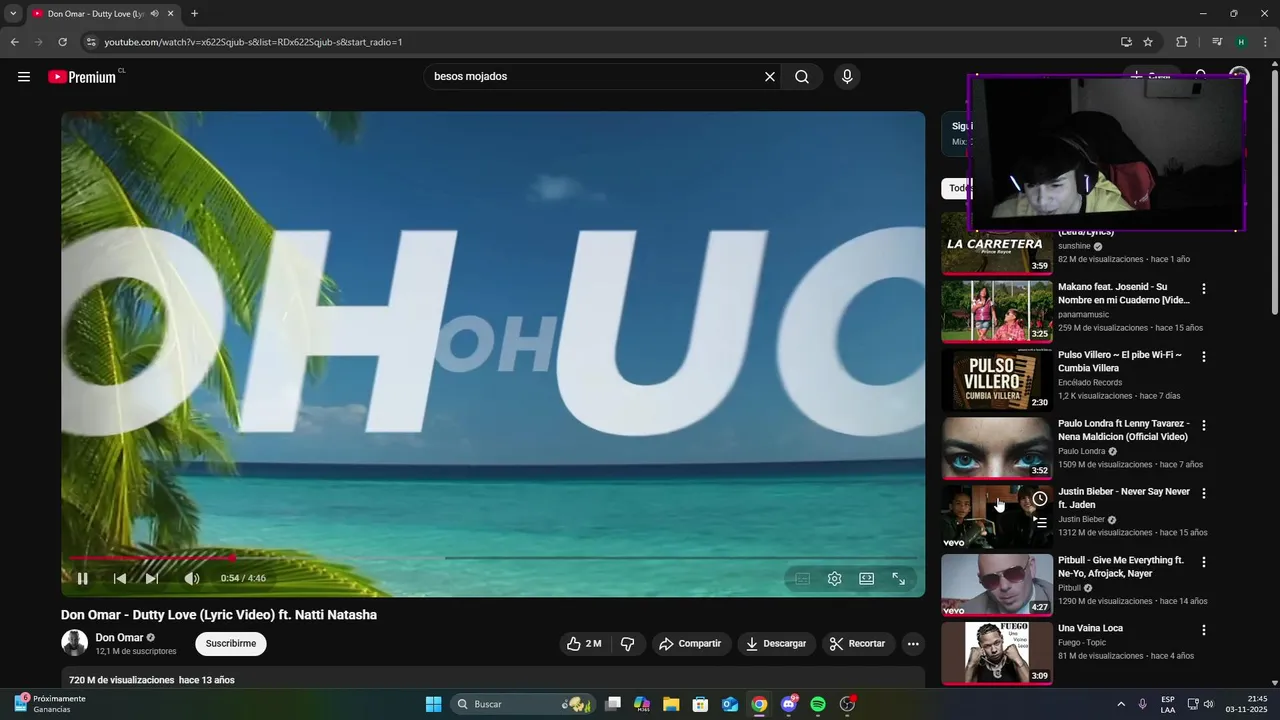Toggle theater mode in player
The width and height of the screenshot is (1280, 720).
[866, 578]
